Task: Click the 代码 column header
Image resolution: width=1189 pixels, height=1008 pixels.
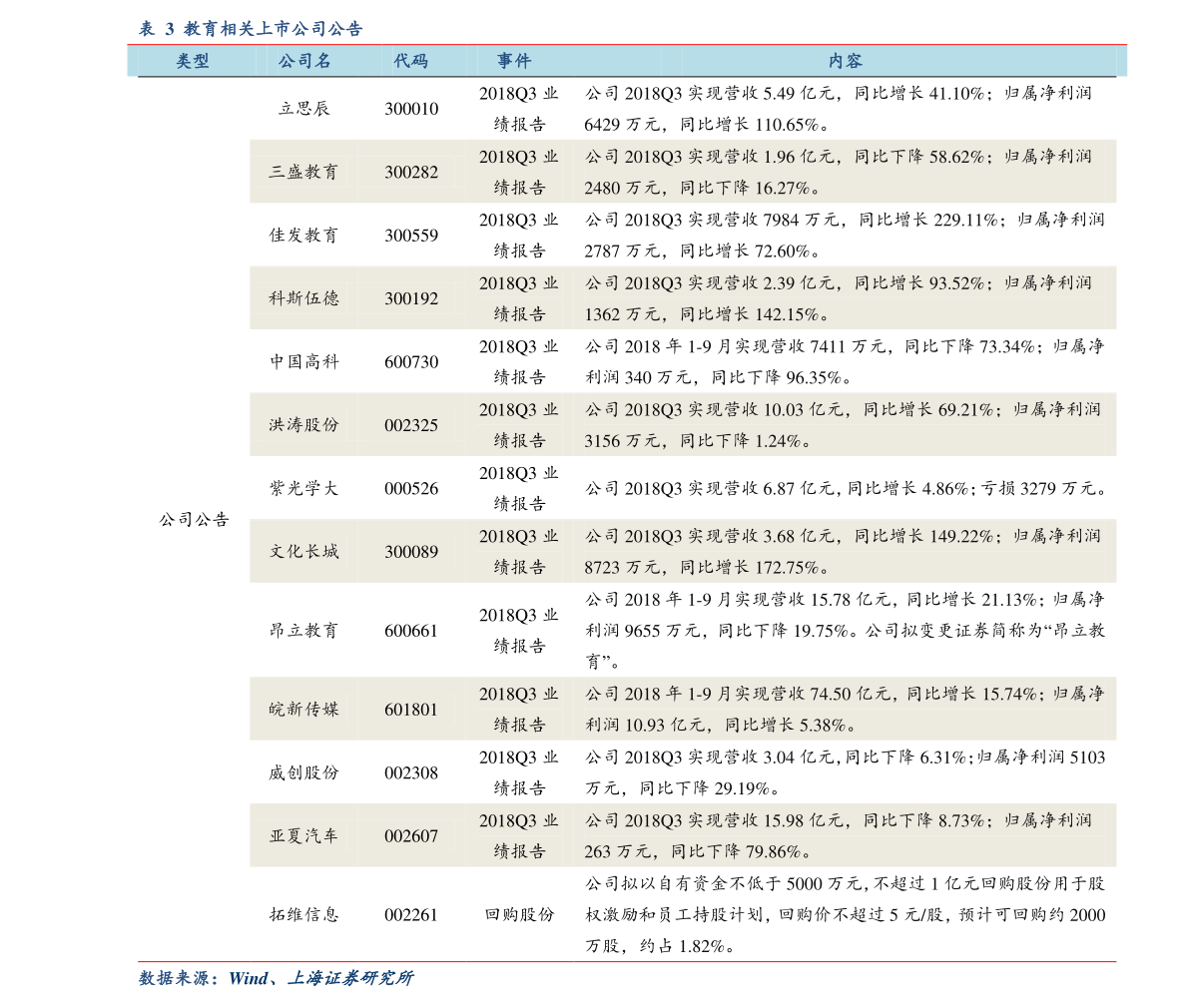Action: click(411, 62)
